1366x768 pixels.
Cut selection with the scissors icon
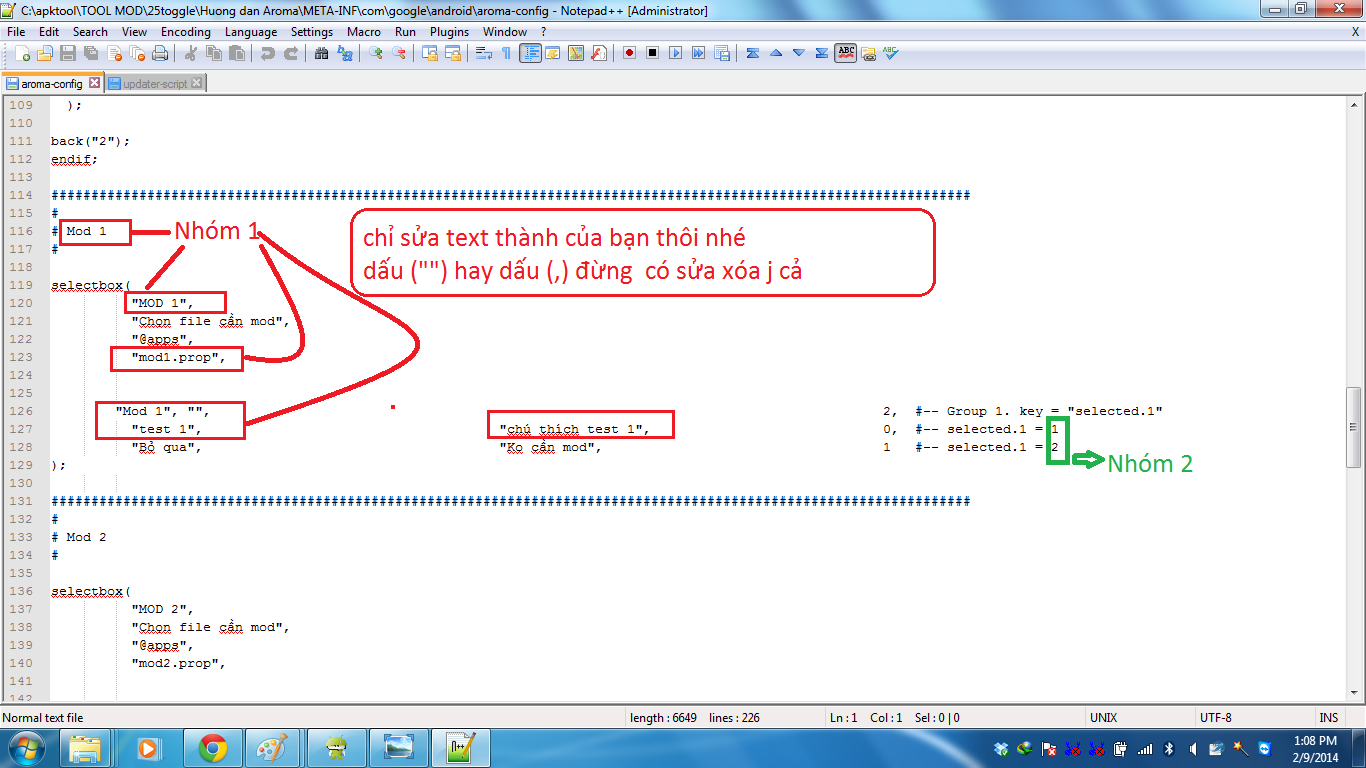[x=190, y=53]
